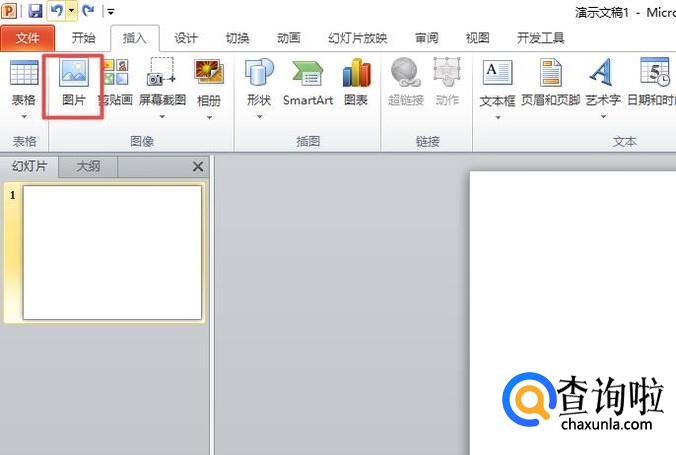This screenshot has height=455, width=676.
Task: Open the 视图 (View) ribbon tab
Action: tap(477, 38)
